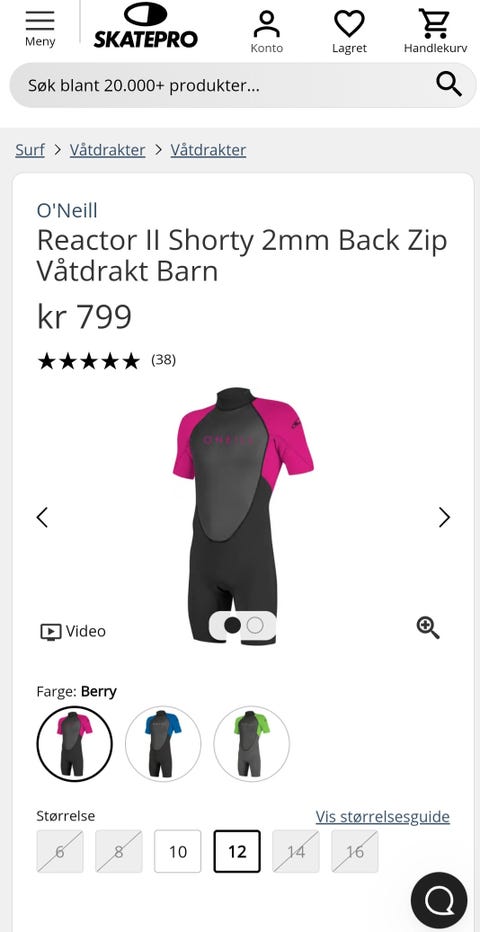Select the image carousel's second dot

tap(255, 625)
